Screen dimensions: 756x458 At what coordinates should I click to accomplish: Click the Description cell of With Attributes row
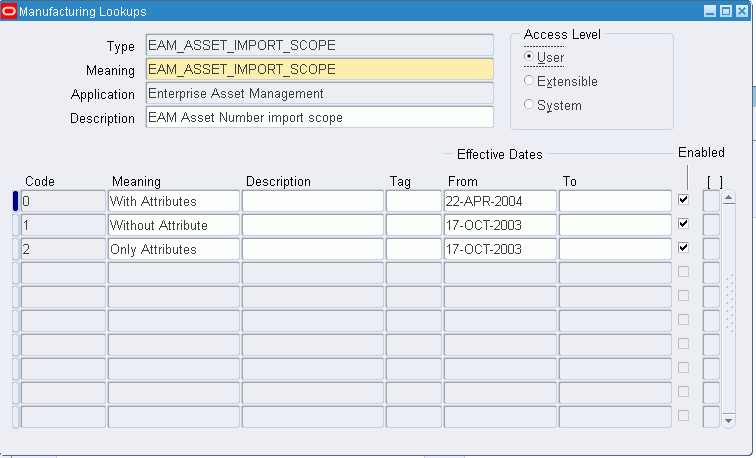coord(312,201)
